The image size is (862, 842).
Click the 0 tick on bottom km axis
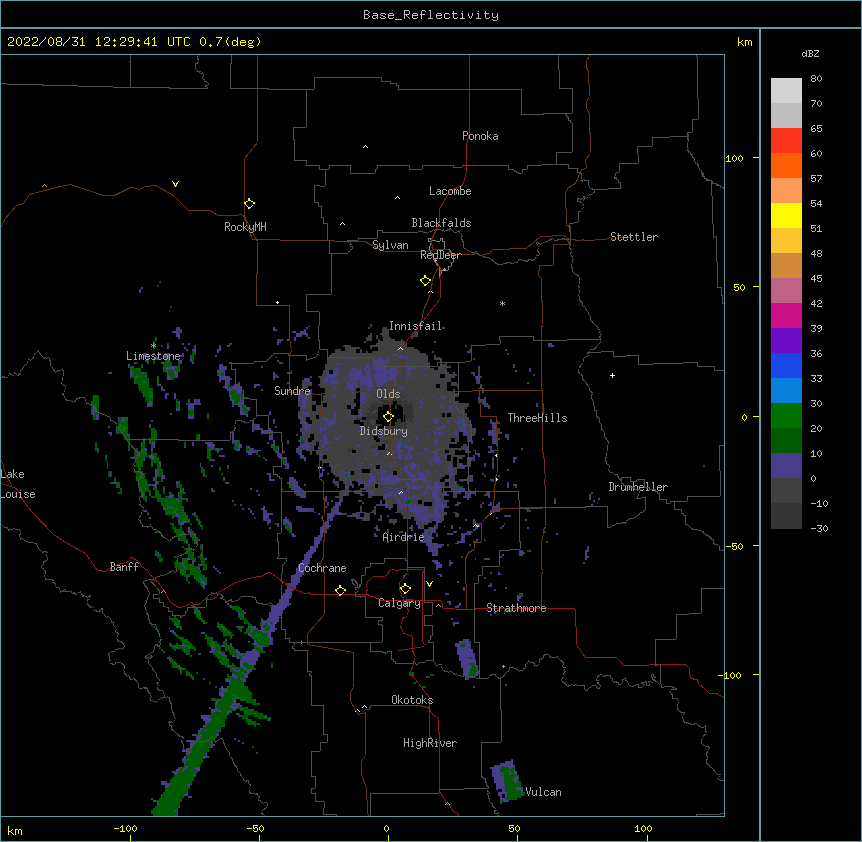pyautogui.click(x=386, y=828)
